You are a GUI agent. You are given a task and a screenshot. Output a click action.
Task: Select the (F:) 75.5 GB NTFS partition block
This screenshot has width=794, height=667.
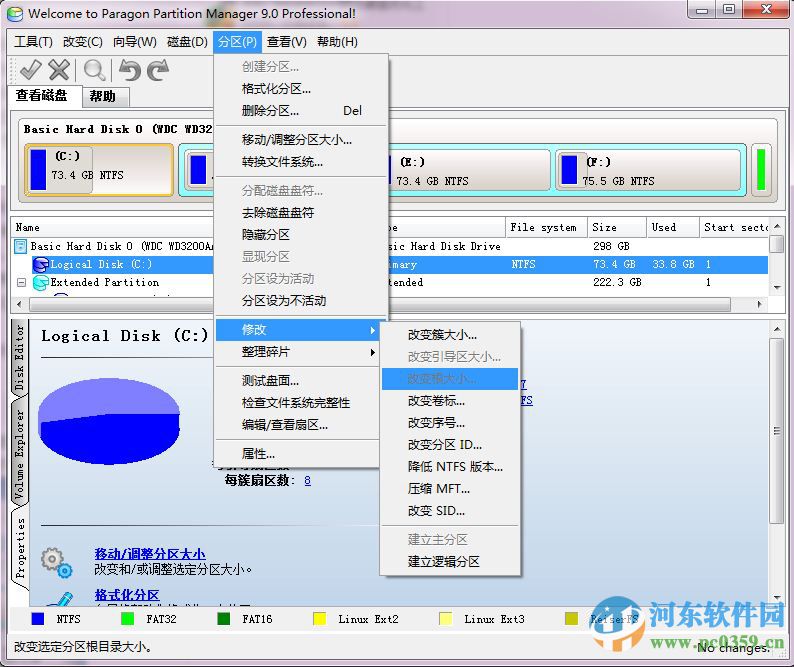(x=651, y=171)
